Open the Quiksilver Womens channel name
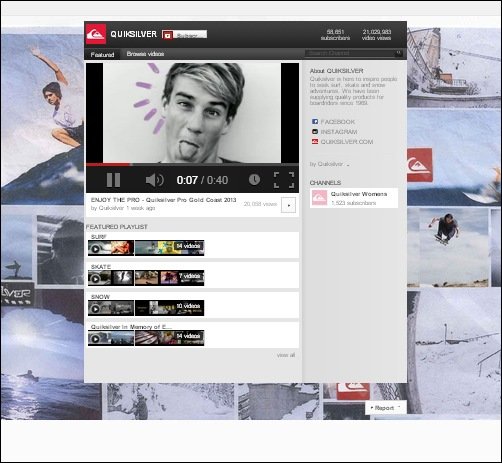The width and height of the screenshot is (502, 463). click(359, 194)
